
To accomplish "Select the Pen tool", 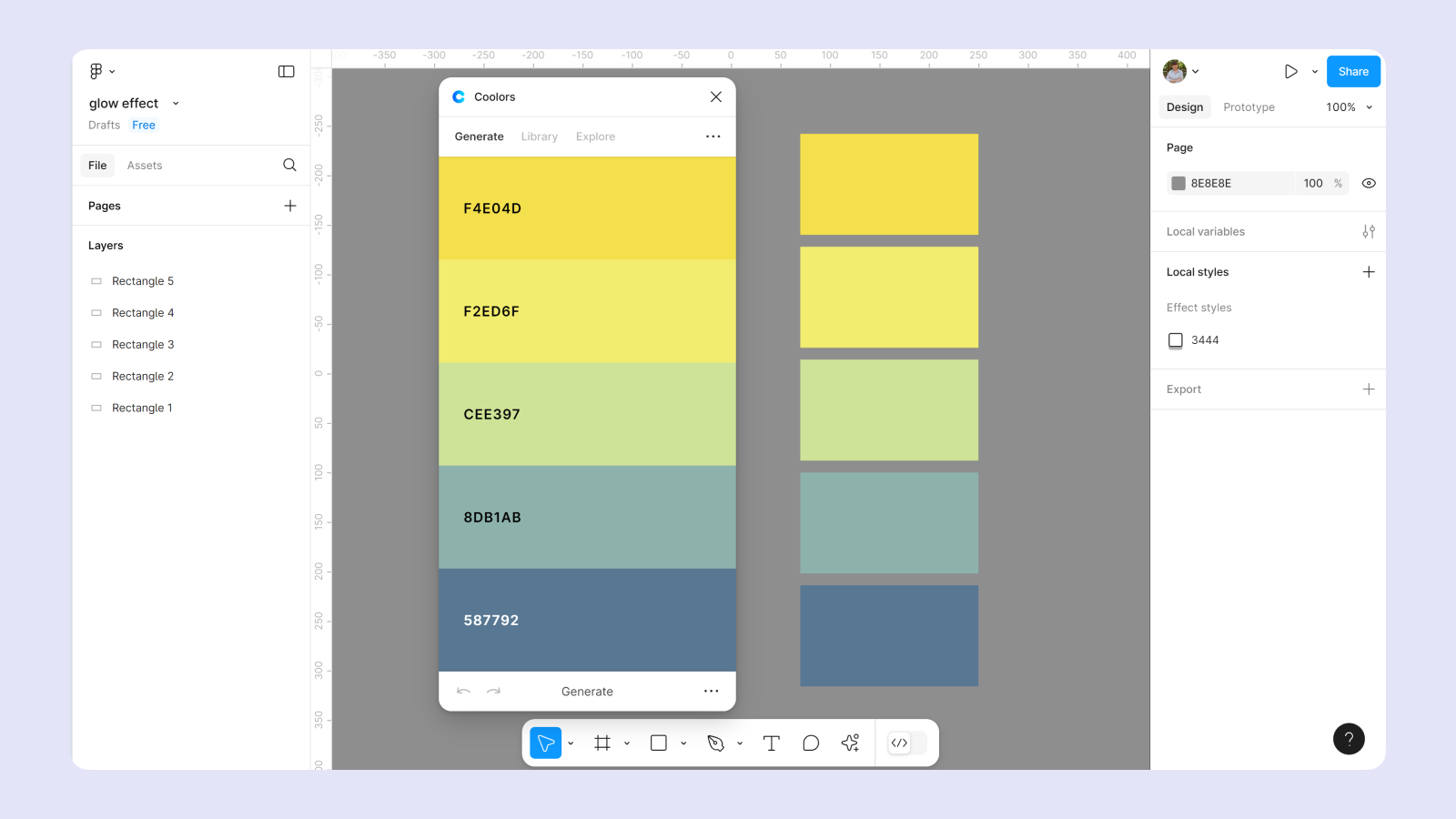I will tap(715, 743).
